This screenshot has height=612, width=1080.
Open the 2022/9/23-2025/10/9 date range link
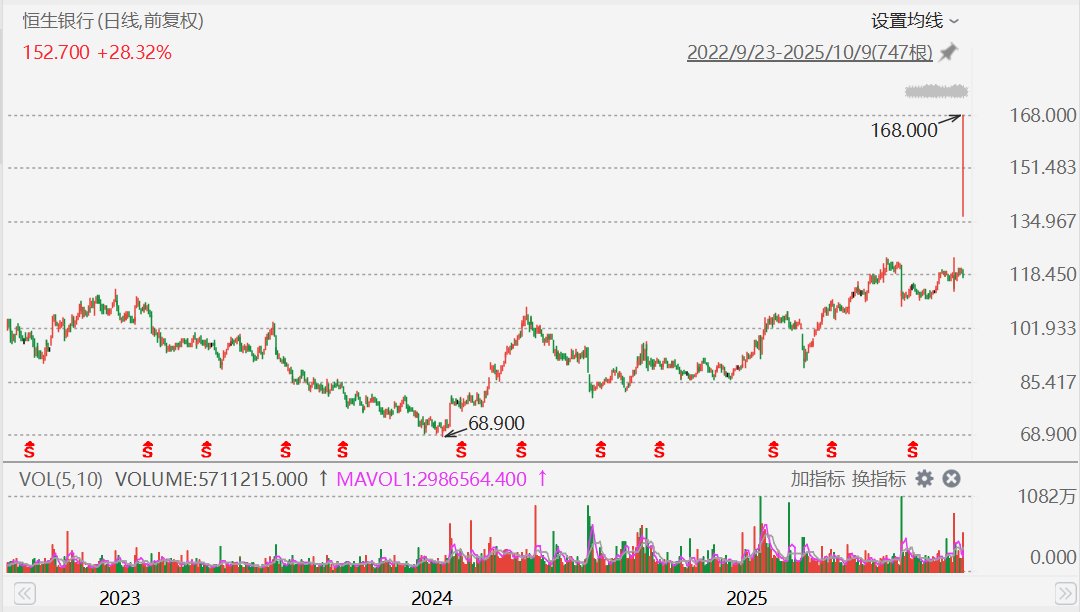point(809,52)
